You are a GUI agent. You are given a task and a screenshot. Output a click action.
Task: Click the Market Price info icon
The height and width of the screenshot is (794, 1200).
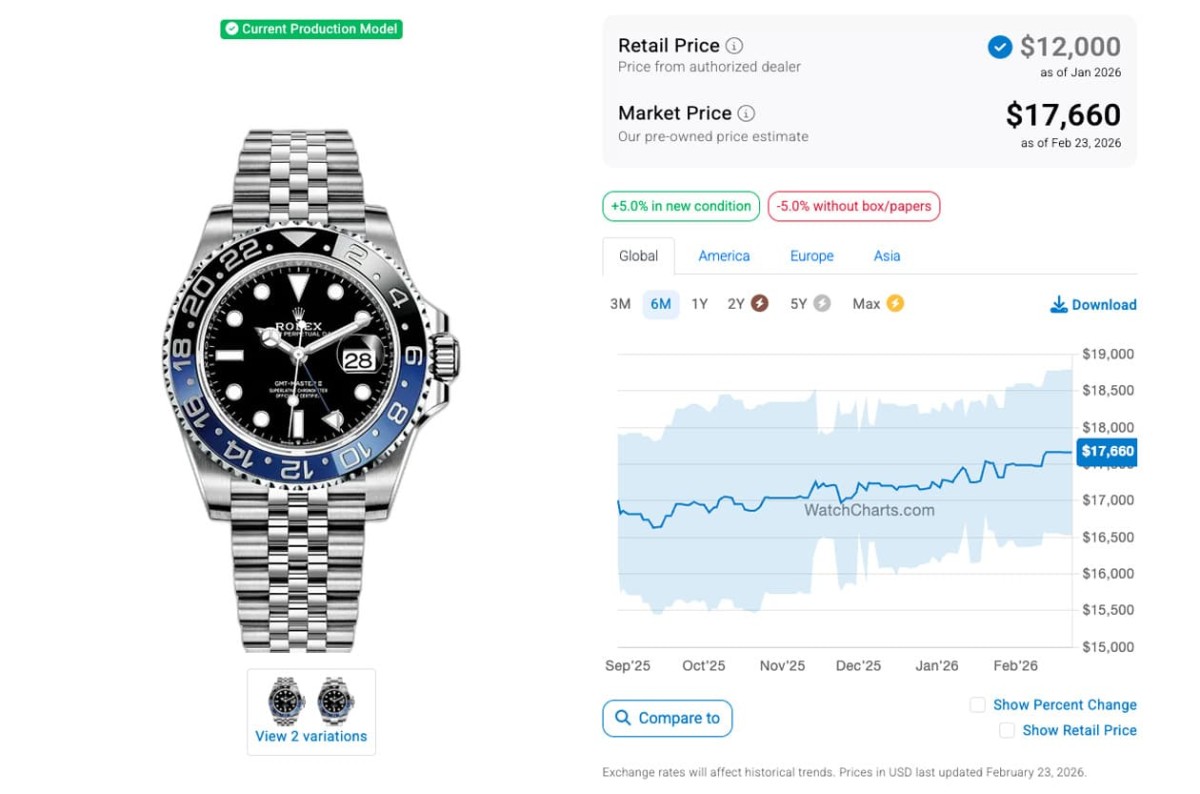[x=746, y=114]
